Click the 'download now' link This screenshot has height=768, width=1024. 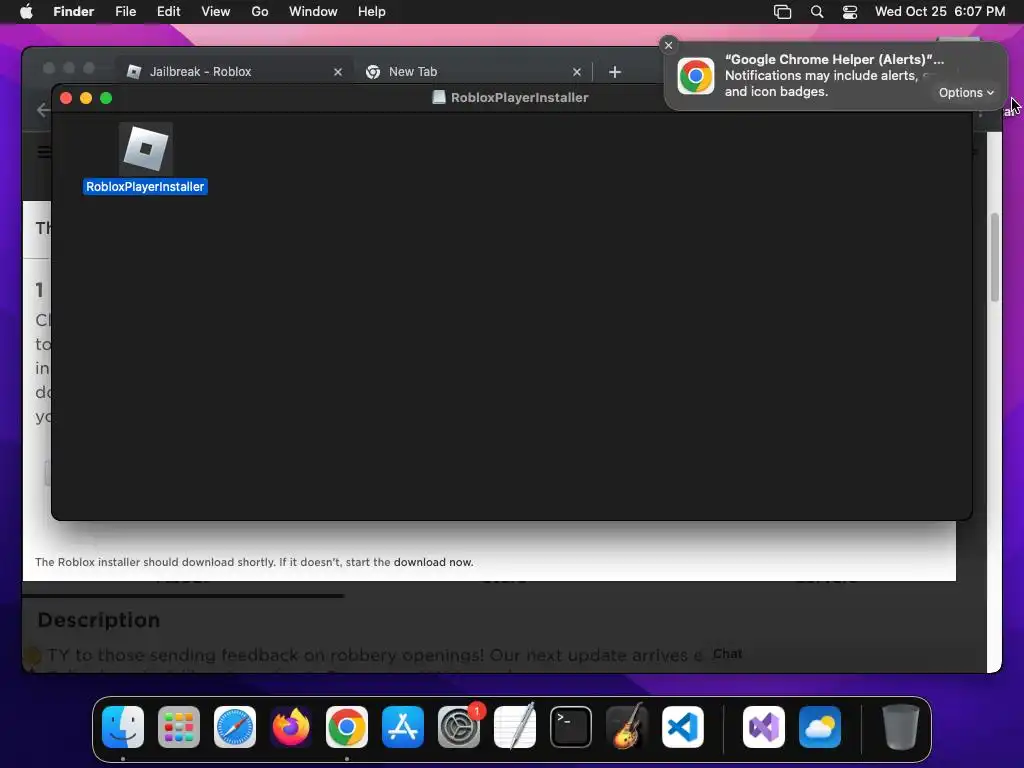433,562
